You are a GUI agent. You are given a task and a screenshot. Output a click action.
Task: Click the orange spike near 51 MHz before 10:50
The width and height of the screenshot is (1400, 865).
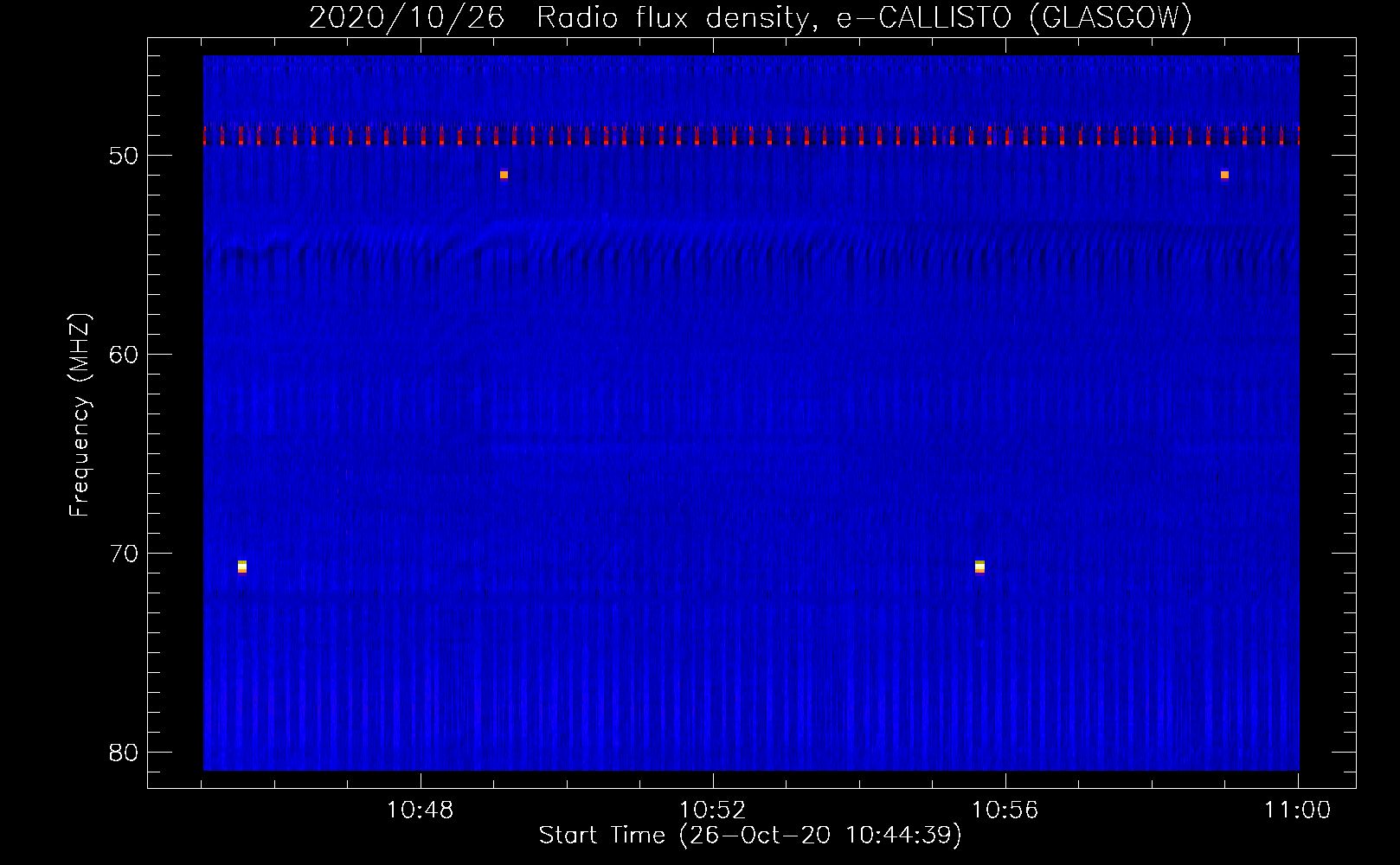tap(504, 175)
